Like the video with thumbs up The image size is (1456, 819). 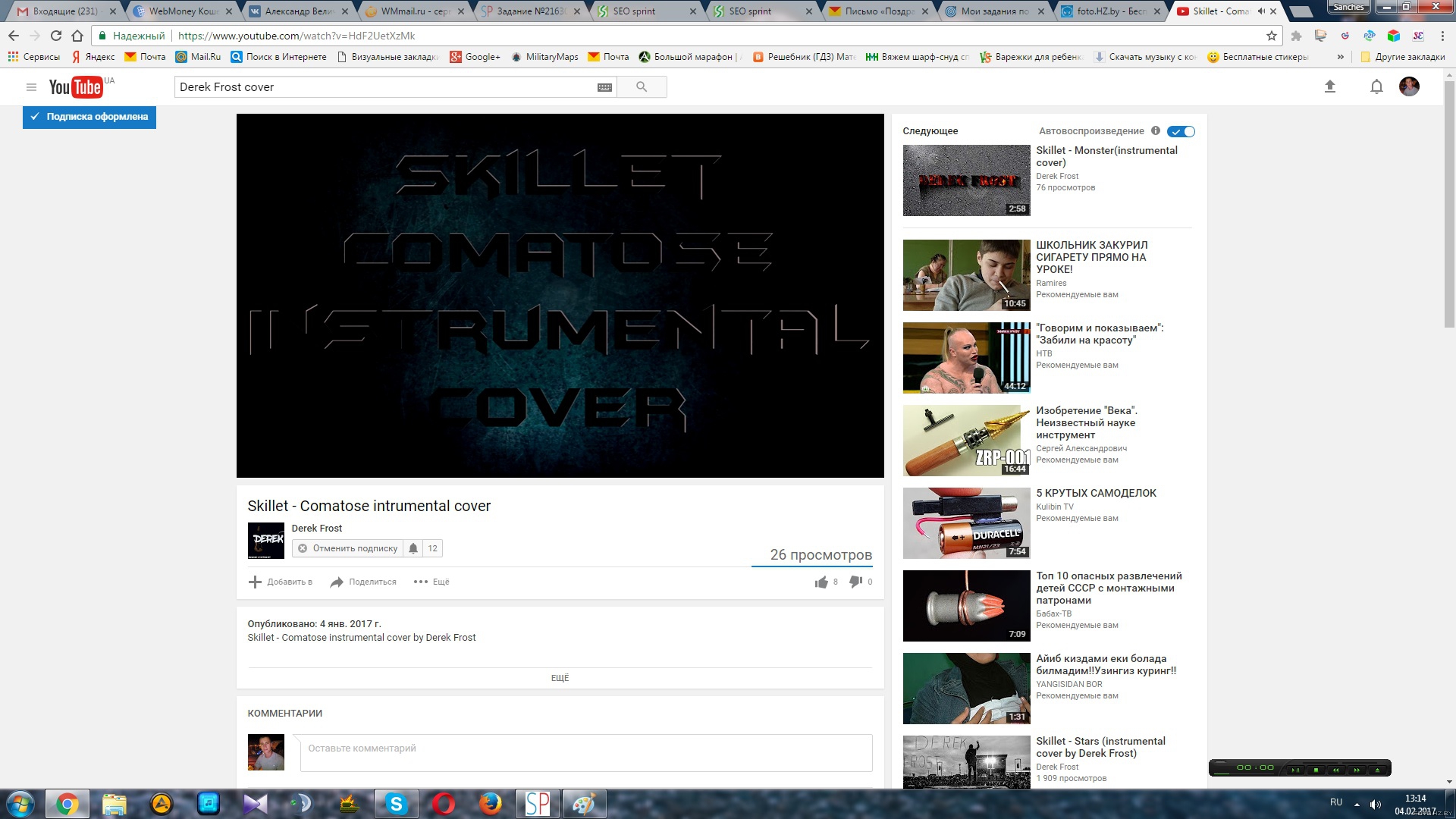pyautogui.click(x=821, y=582)
